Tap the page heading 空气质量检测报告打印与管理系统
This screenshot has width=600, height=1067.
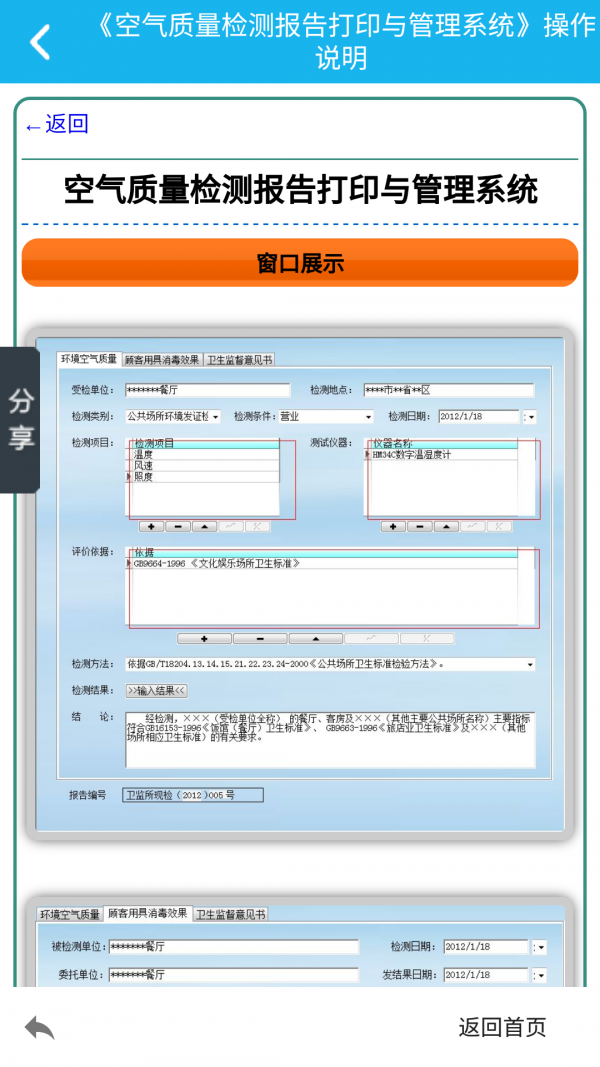[300, 190]
